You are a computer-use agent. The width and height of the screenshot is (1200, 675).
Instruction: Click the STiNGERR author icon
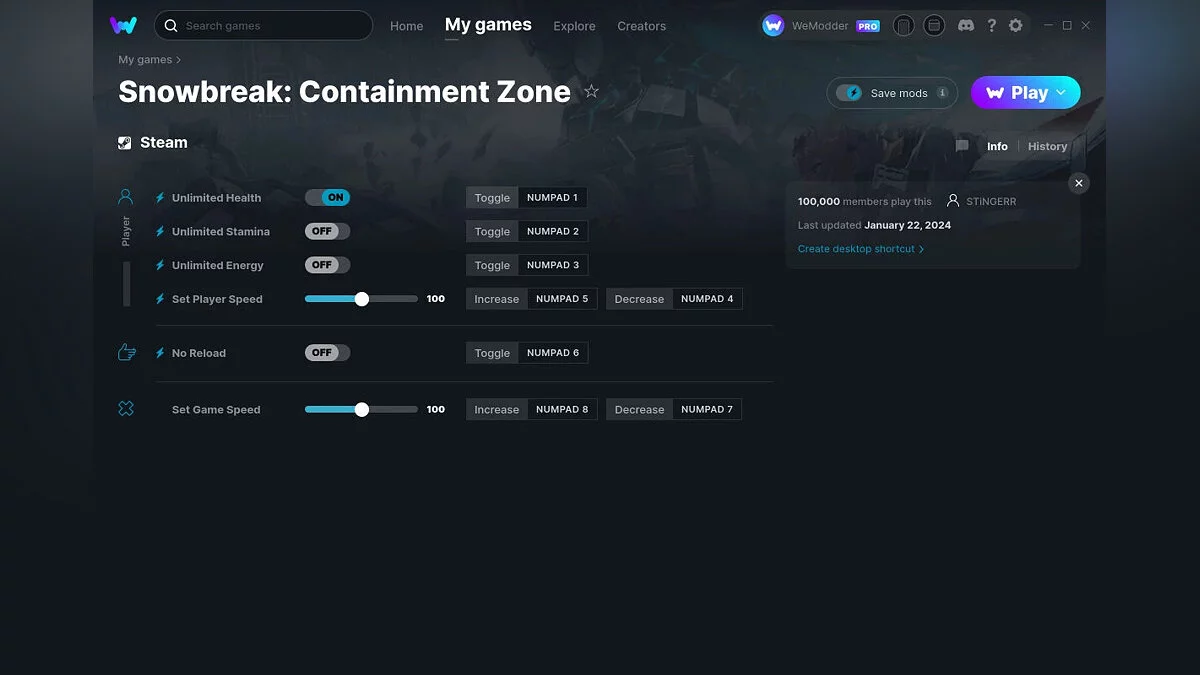point(953,201)
